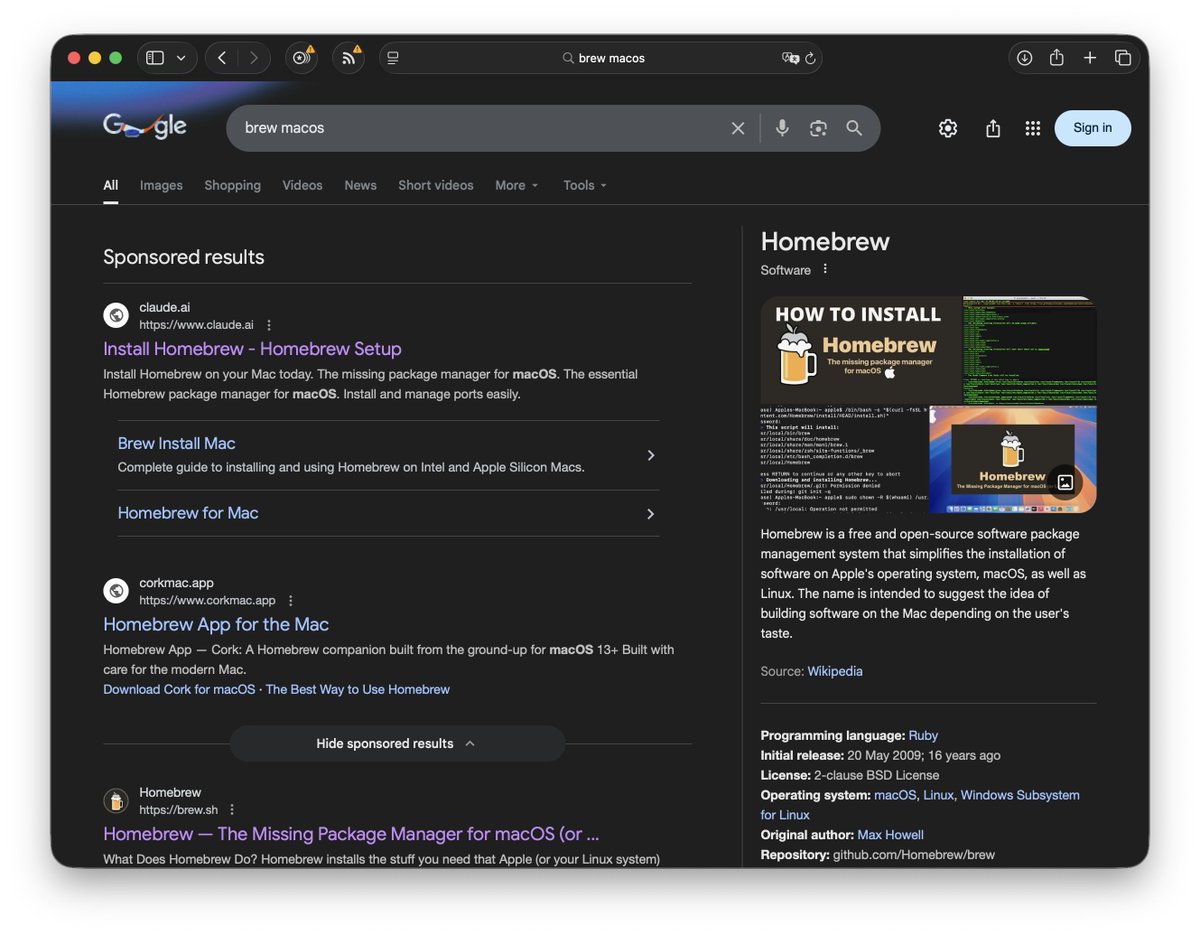
Task: Switch to the Shopping tab
Action: point(233,185)
